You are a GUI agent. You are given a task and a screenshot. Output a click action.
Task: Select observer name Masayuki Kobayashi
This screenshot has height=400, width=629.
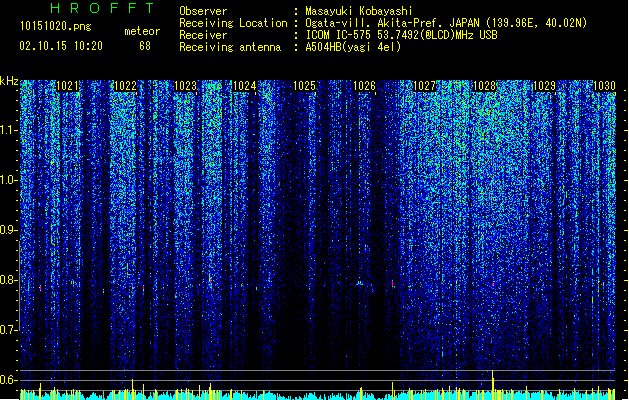359,11
